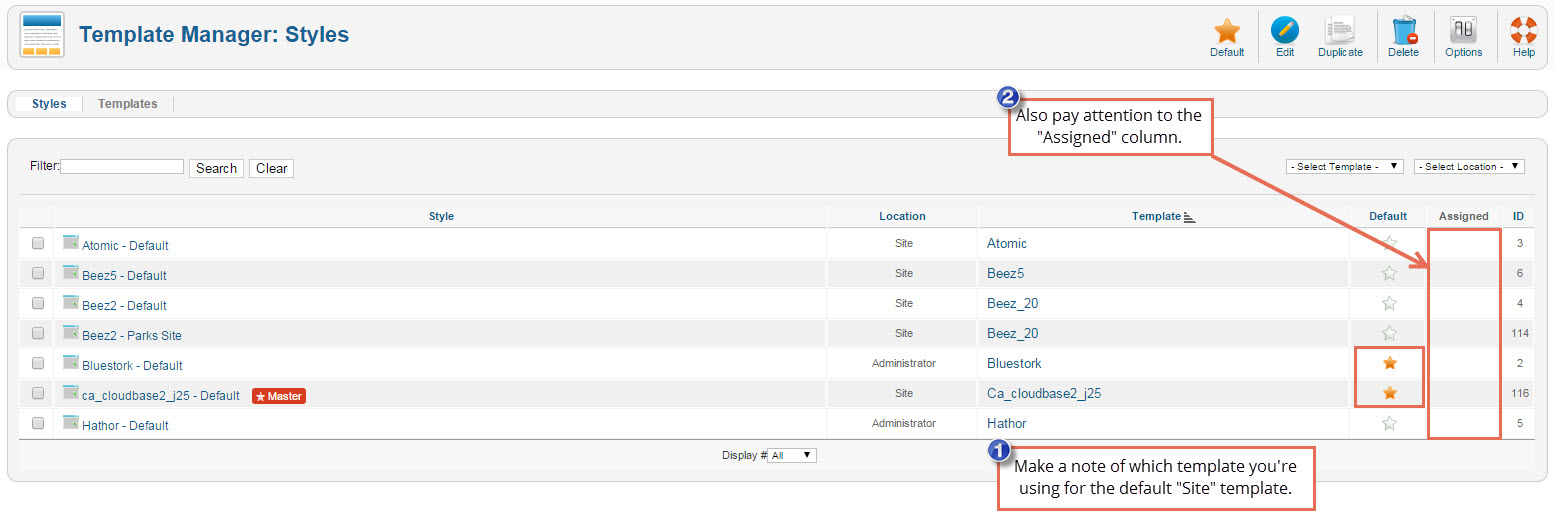Click into the Filter text field
The image size is (1554, 523).
(122, 166)
